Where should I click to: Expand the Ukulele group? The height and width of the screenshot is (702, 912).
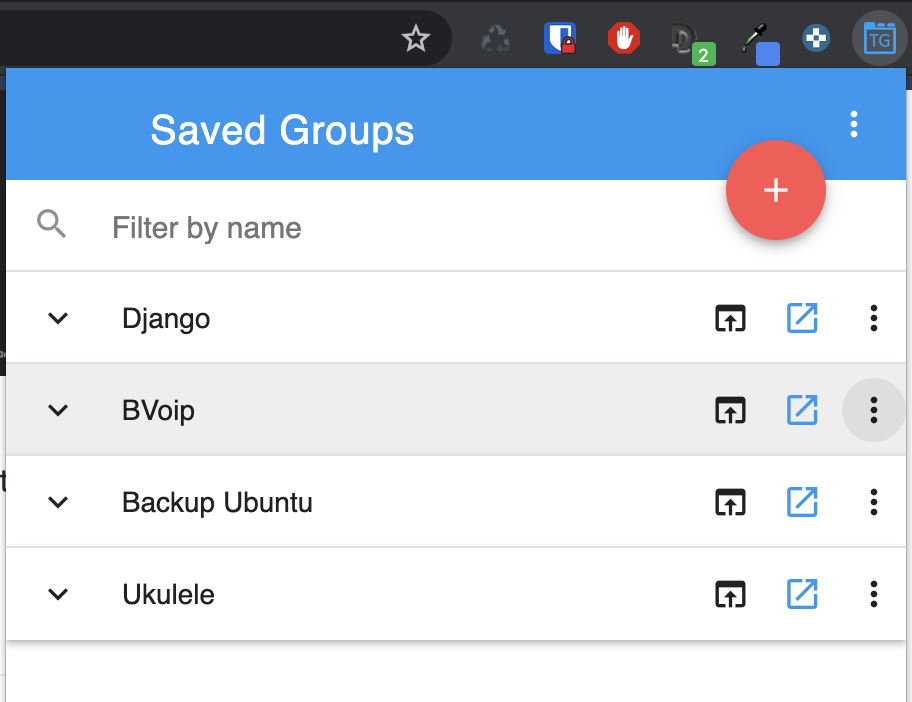58,594
